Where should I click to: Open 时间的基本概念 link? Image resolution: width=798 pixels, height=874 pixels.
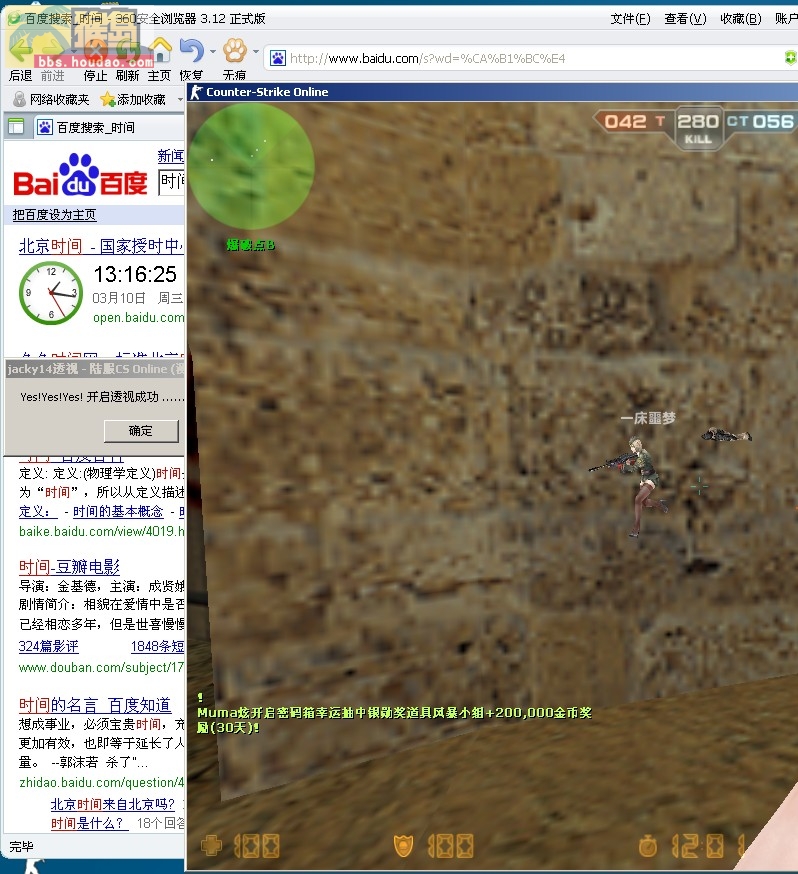click(x=118, y=511)
